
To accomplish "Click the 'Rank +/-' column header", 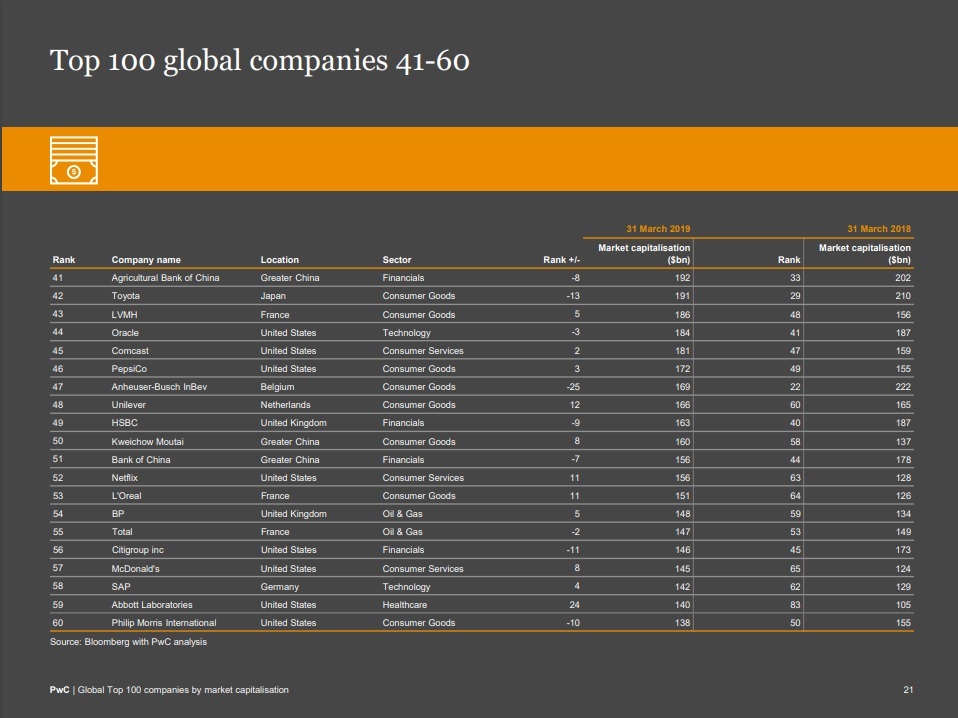I will pyautogui.click(x=561, y=260).
